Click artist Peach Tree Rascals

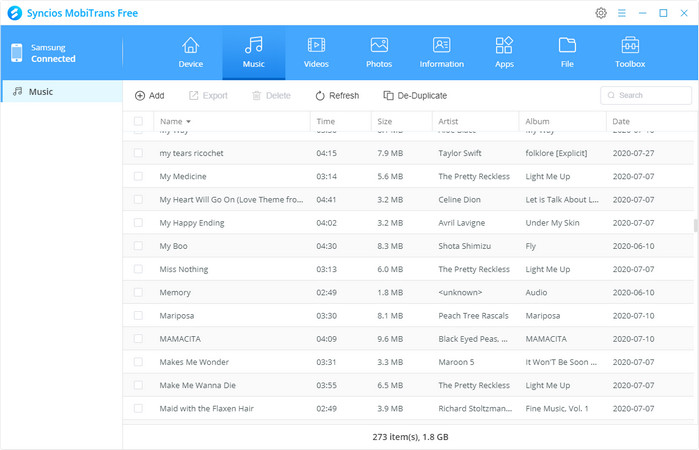(473, 315)
